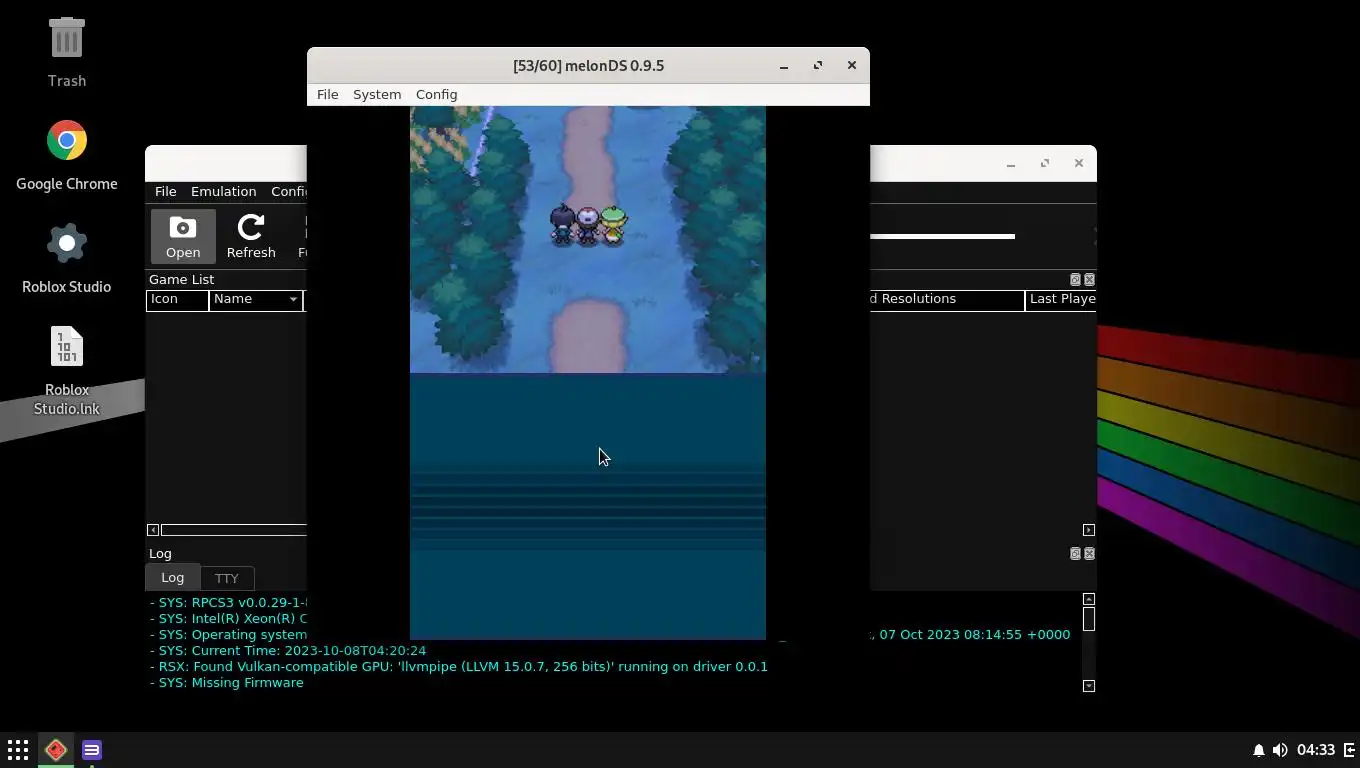Close the RPCS3 window

[x=1079, y=164]
